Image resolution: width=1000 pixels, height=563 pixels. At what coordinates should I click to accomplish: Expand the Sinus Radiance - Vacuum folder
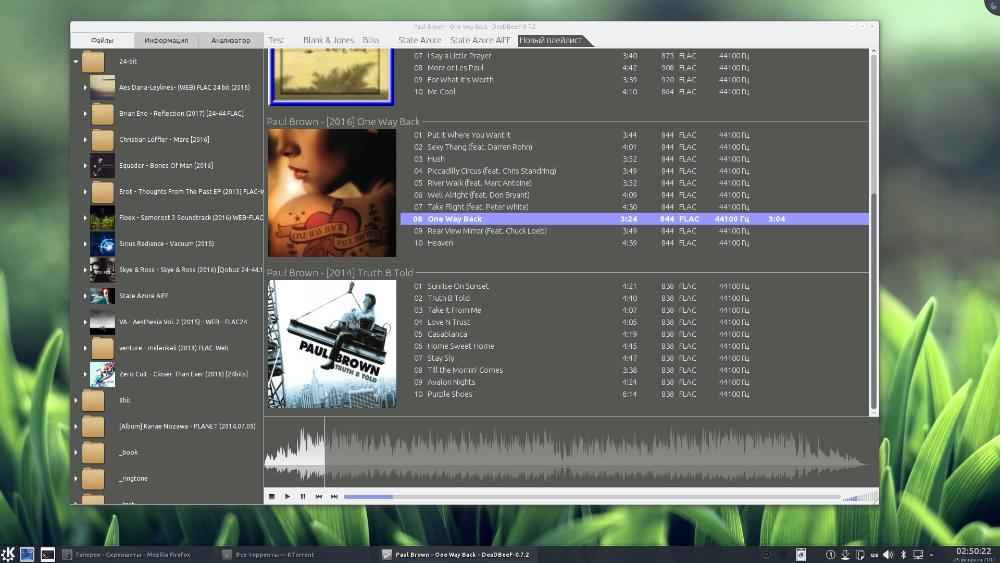(85, 244)
